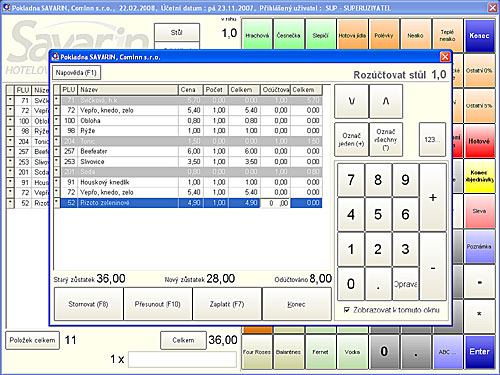Tap the minus key on numeric keypad

click(433, 267)
